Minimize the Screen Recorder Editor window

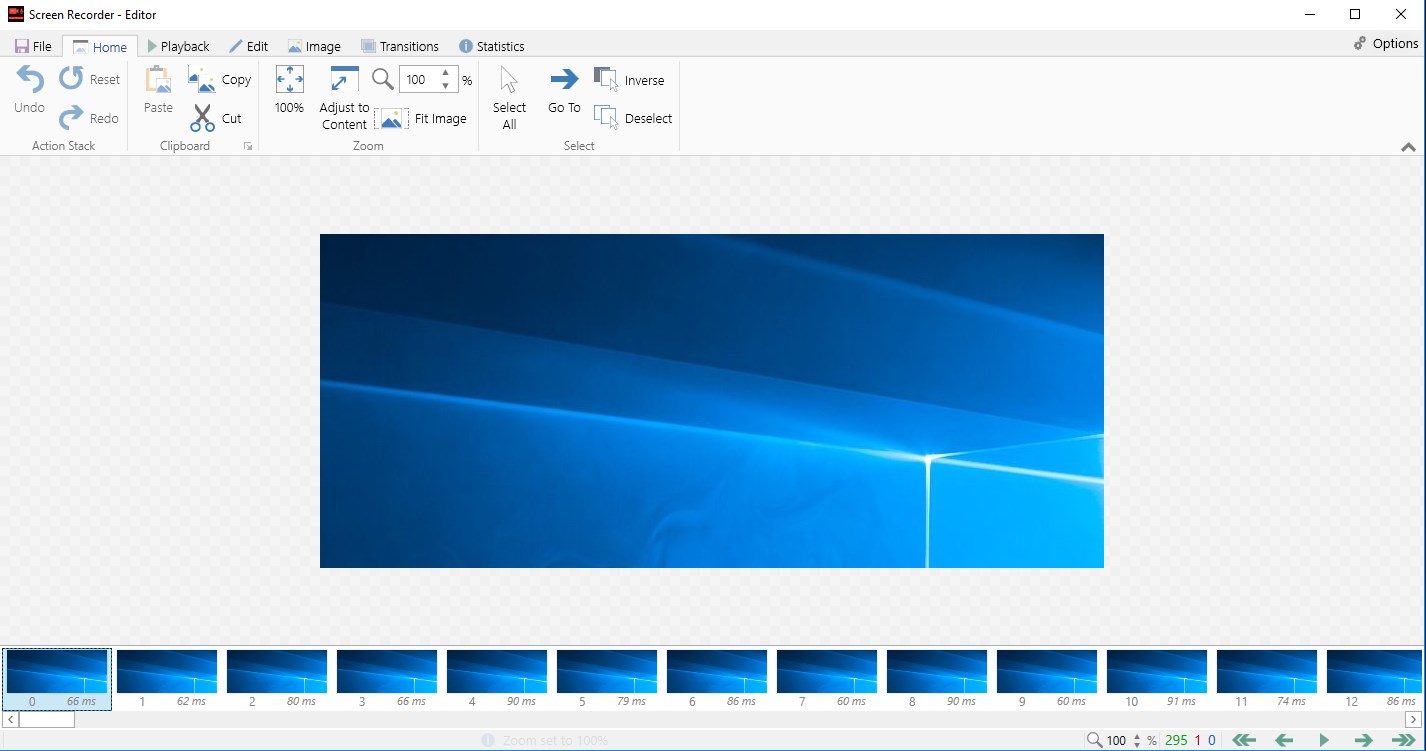[x=1309, y=14]
